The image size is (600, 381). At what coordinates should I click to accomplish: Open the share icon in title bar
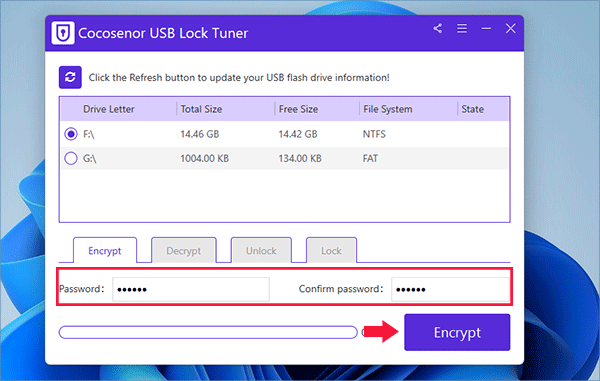438,28
